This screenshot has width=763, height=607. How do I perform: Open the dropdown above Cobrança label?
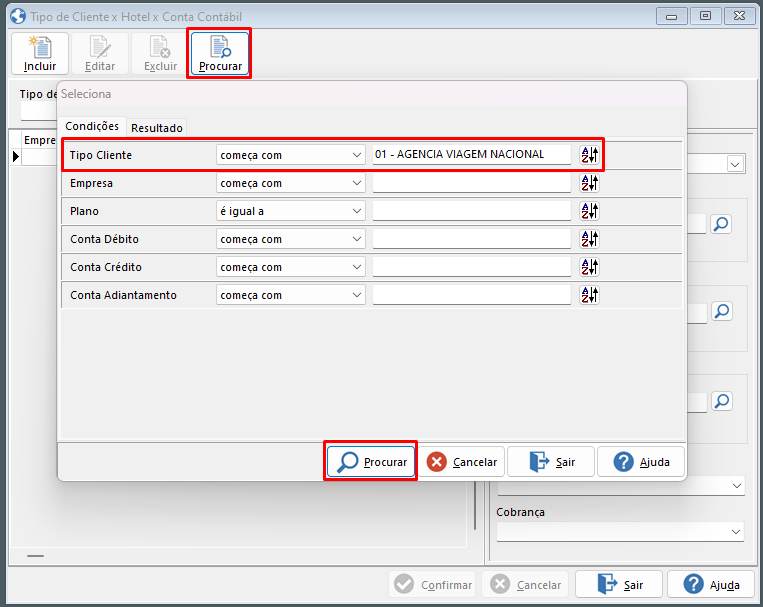click(x=620, y=486)
